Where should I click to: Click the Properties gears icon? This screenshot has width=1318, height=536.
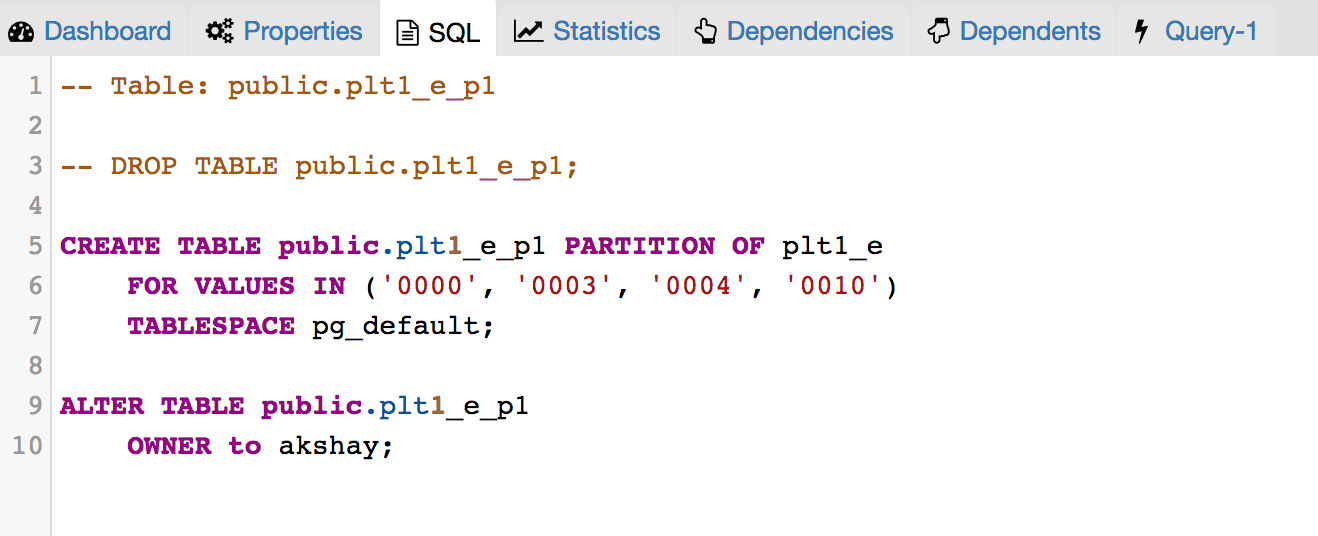(x=219, y=32)
